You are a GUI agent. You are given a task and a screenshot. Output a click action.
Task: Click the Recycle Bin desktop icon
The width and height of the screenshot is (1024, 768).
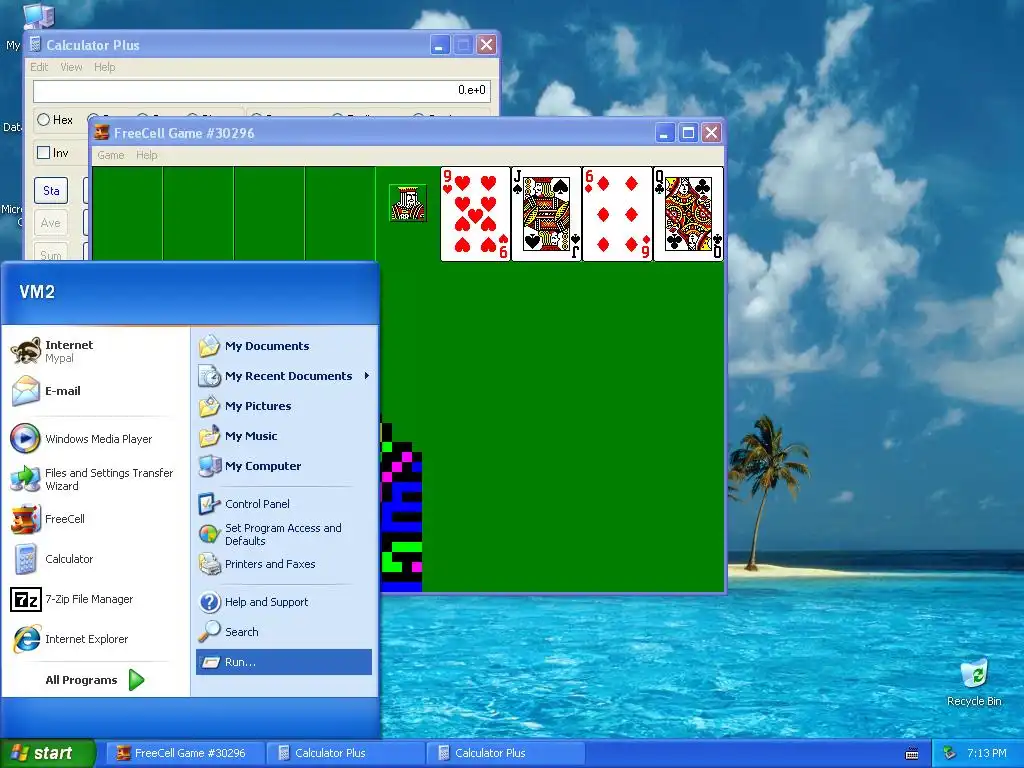click(x=974, y=682)
